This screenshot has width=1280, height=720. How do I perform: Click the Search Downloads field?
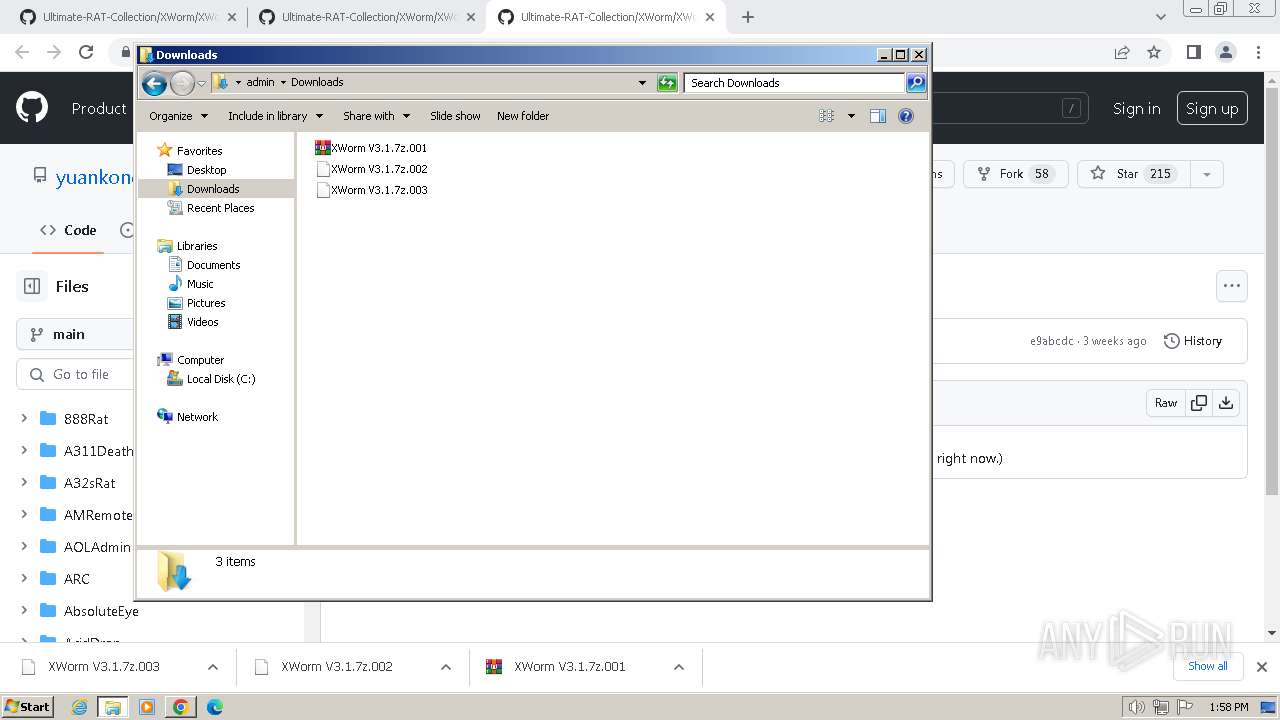pyautogui.click(x=795, y=83)
